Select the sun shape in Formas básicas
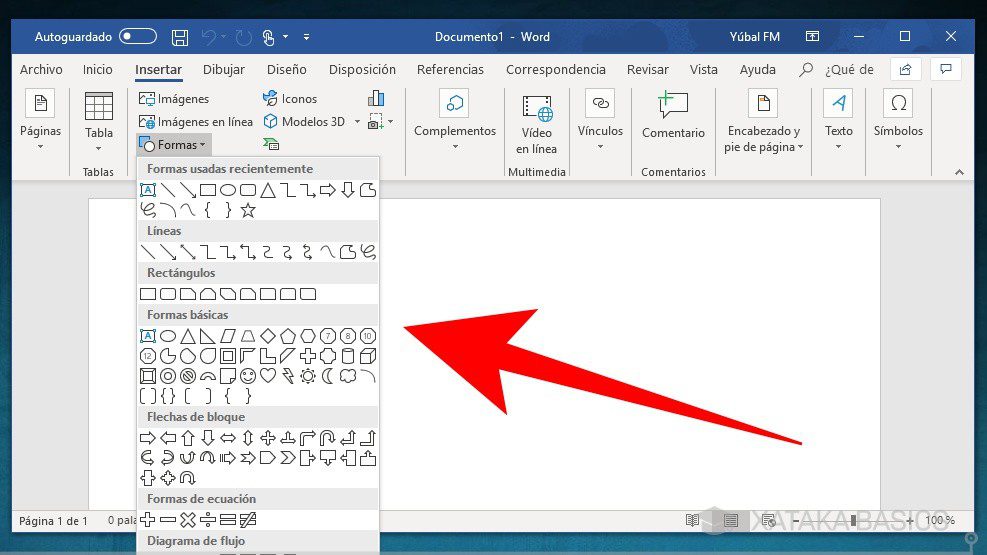The image size is (987, 555). (308, 376)
